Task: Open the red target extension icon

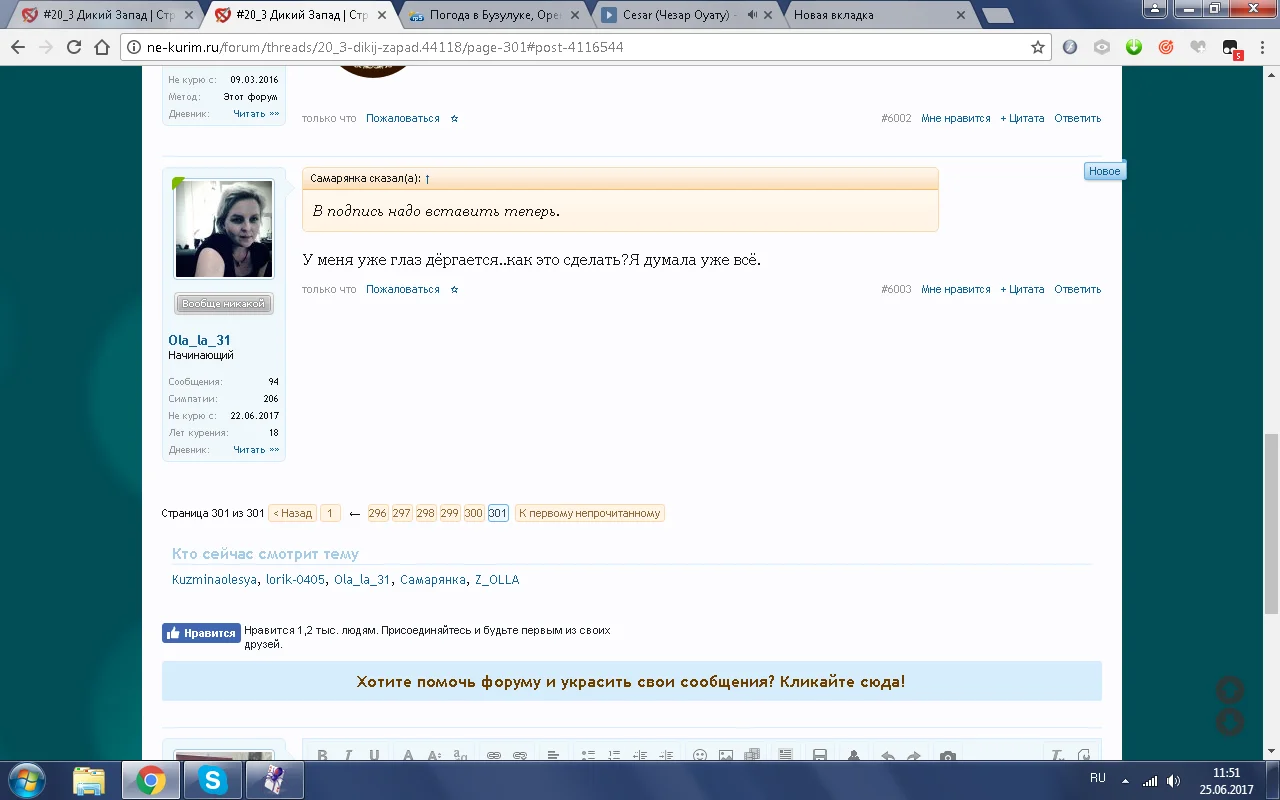Action: coord(1166,47)
